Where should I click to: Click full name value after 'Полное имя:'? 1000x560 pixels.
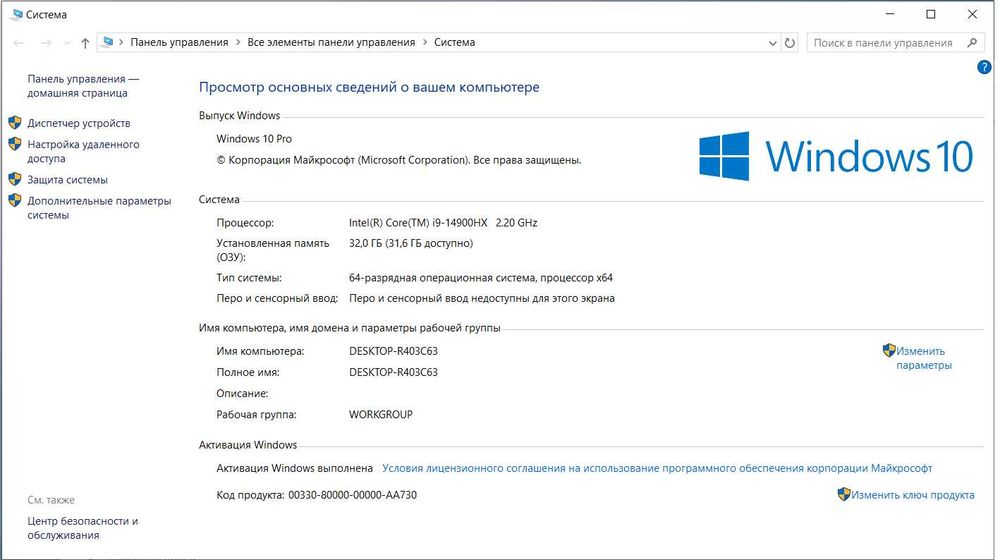(393, 372)
